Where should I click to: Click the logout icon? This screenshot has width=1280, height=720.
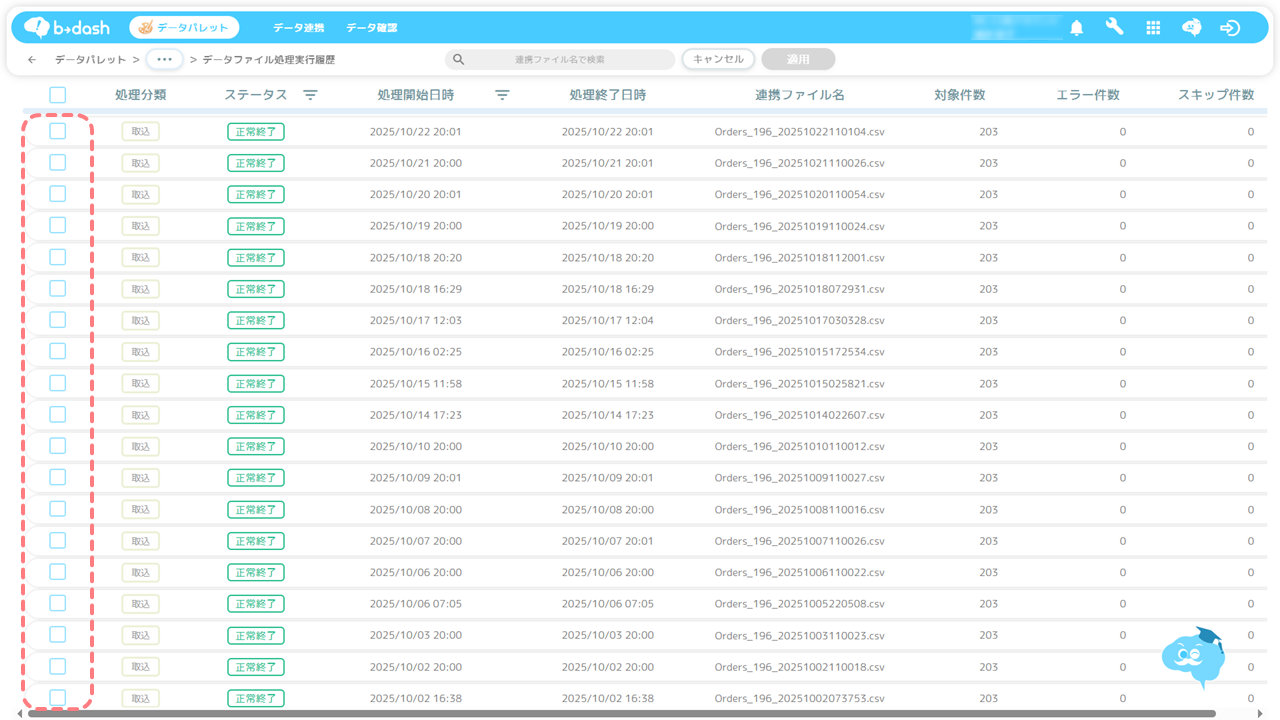click(x=1230, y=28)
